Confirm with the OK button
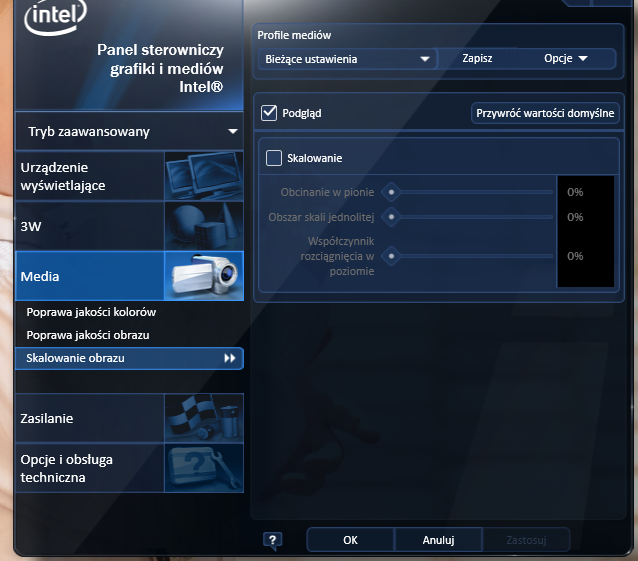The width and height of the screenshot is (638, 561). pyautogui.click(x=350, y=540)
